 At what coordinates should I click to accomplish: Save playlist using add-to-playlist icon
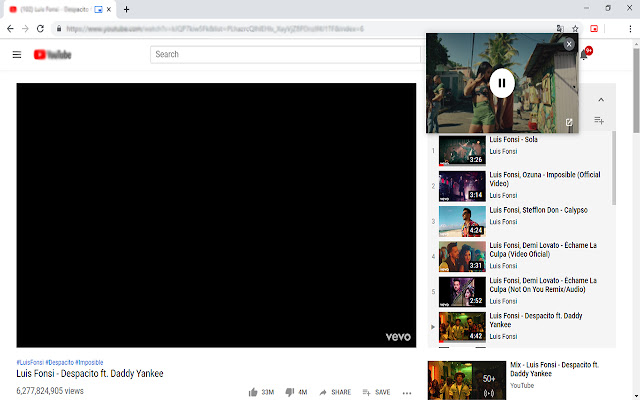[x=599, y=120]
